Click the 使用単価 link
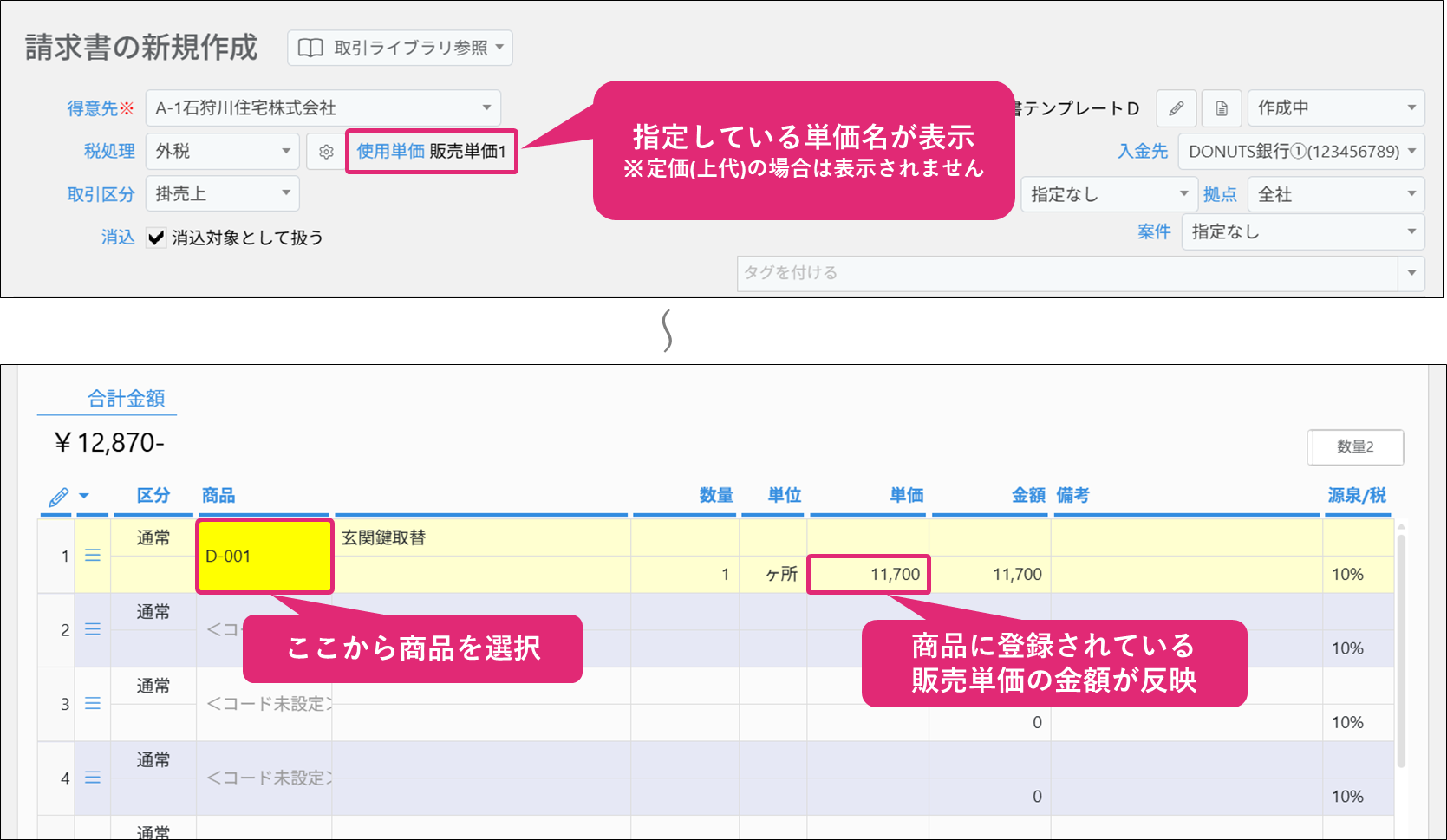 [390, 152]
